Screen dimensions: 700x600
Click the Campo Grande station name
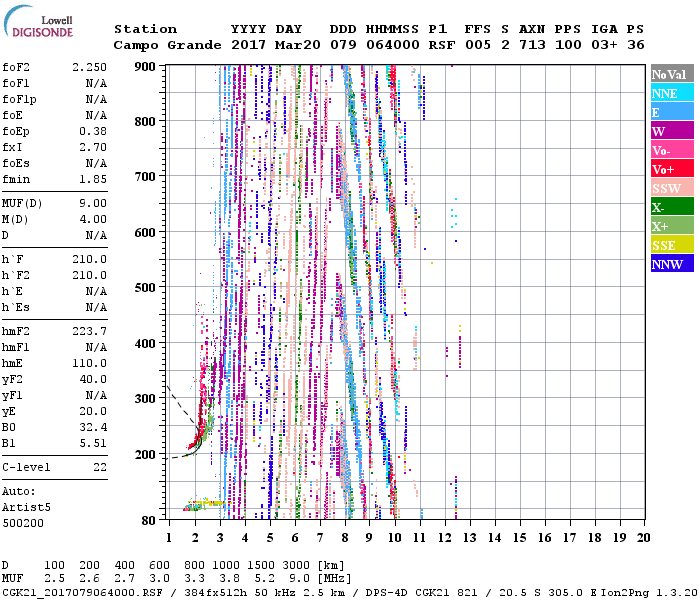tap(165, 45)
